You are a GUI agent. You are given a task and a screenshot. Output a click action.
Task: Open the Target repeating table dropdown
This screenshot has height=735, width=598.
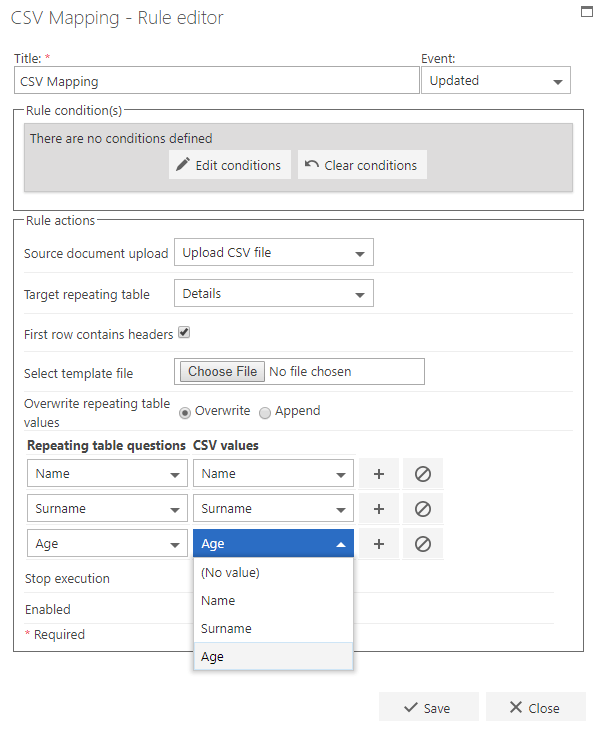[274, 293]
